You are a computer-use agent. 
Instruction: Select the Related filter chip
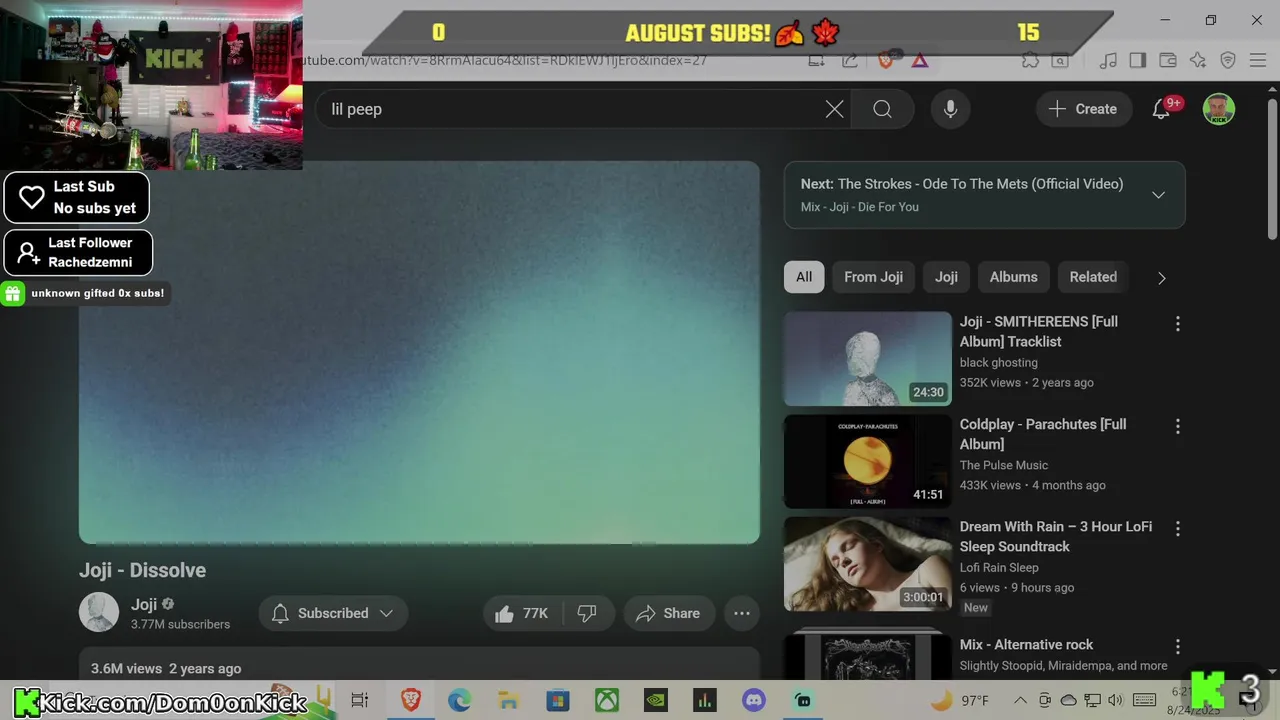point(1093,277)
